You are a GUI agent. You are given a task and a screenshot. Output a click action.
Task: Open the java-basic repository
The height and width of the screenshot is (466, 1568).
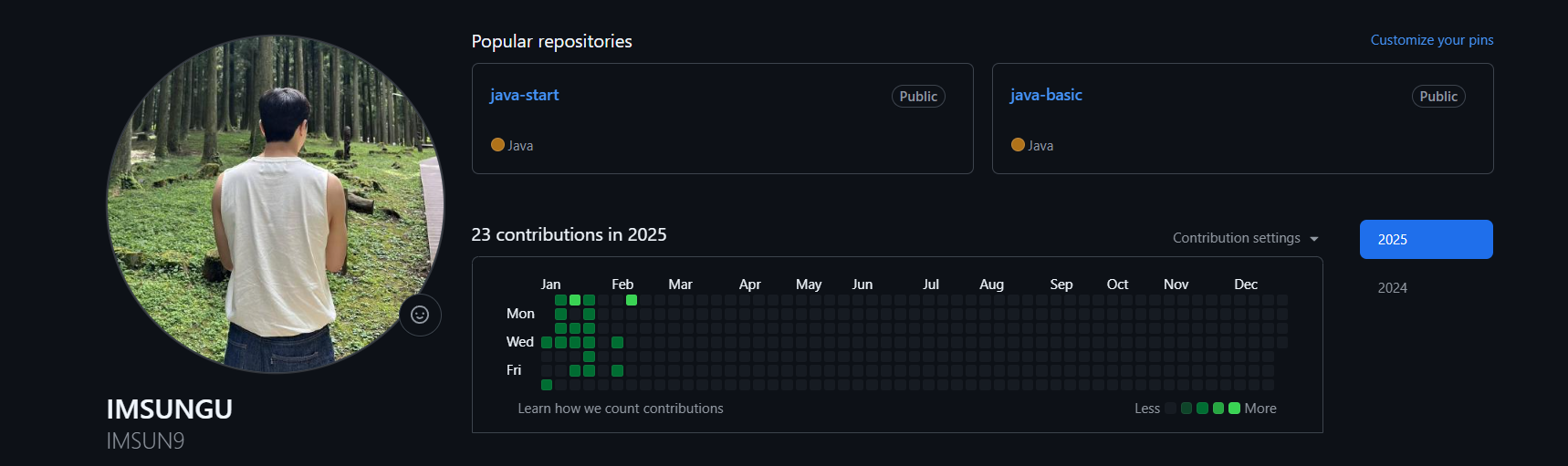coord(1046,95)
